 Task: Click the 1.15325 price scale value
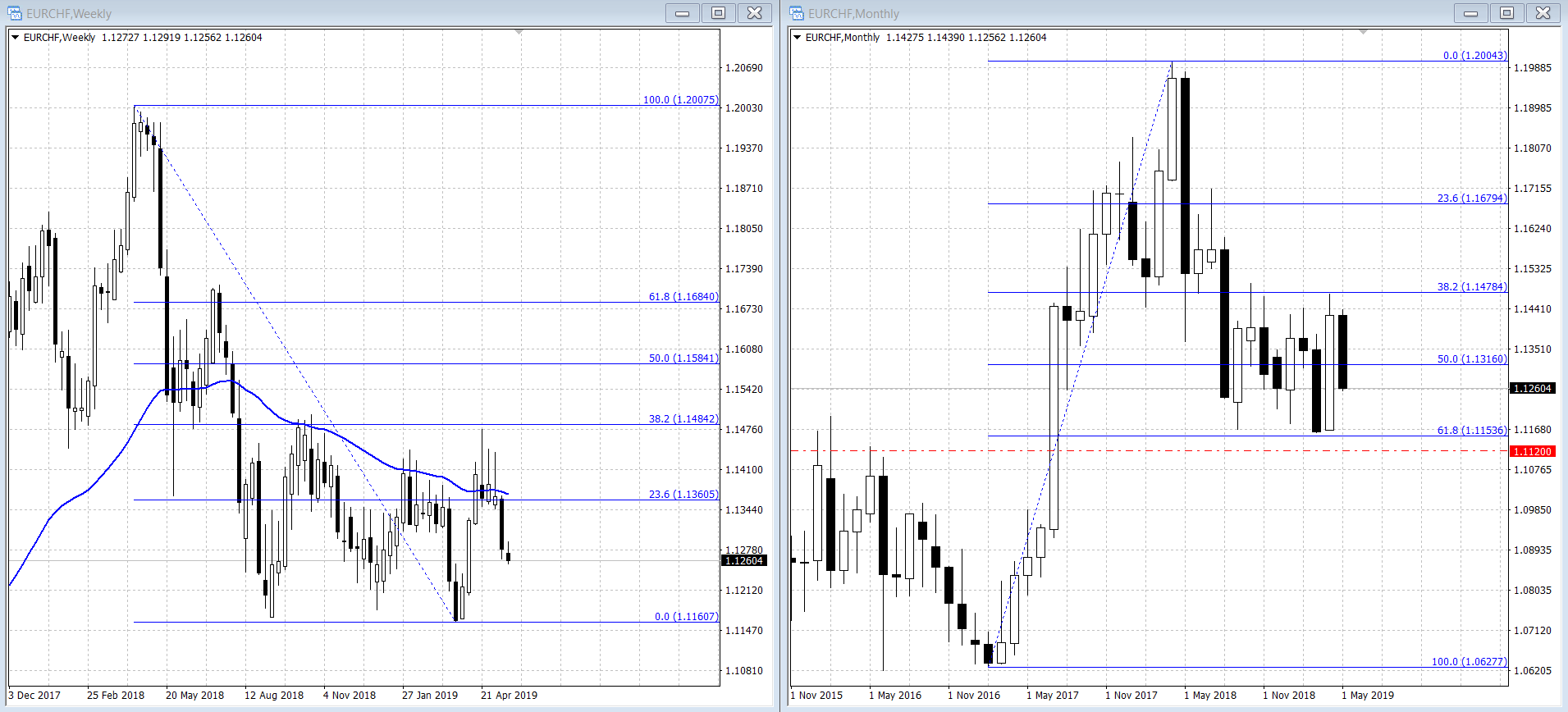click(x=1533, y=268)
